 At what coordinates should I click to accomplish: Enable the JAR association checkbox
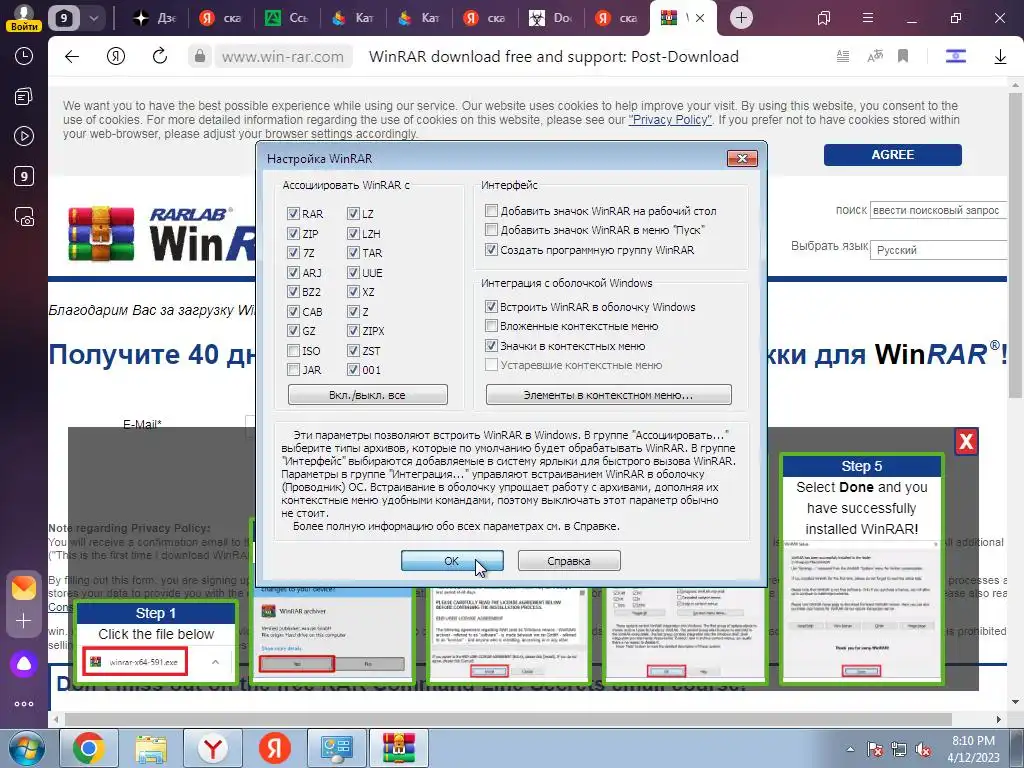pyautogui.click(x=293, y=370)
